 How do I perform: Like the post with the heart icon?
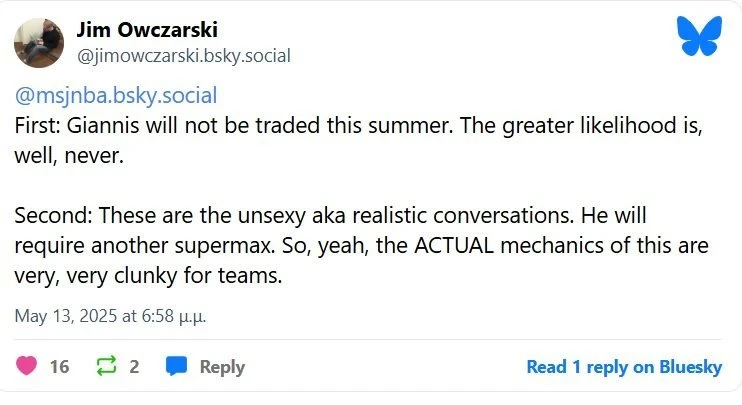[24, 367]
